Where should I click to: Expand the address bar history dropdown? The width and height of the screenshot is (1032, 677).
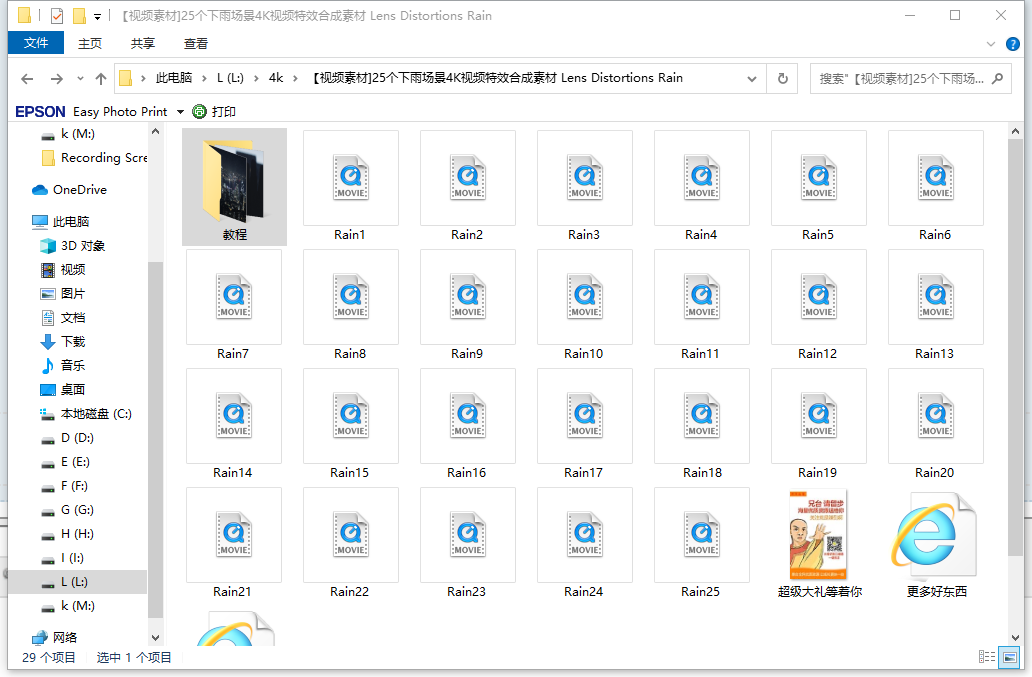click(x=752, y=79)
